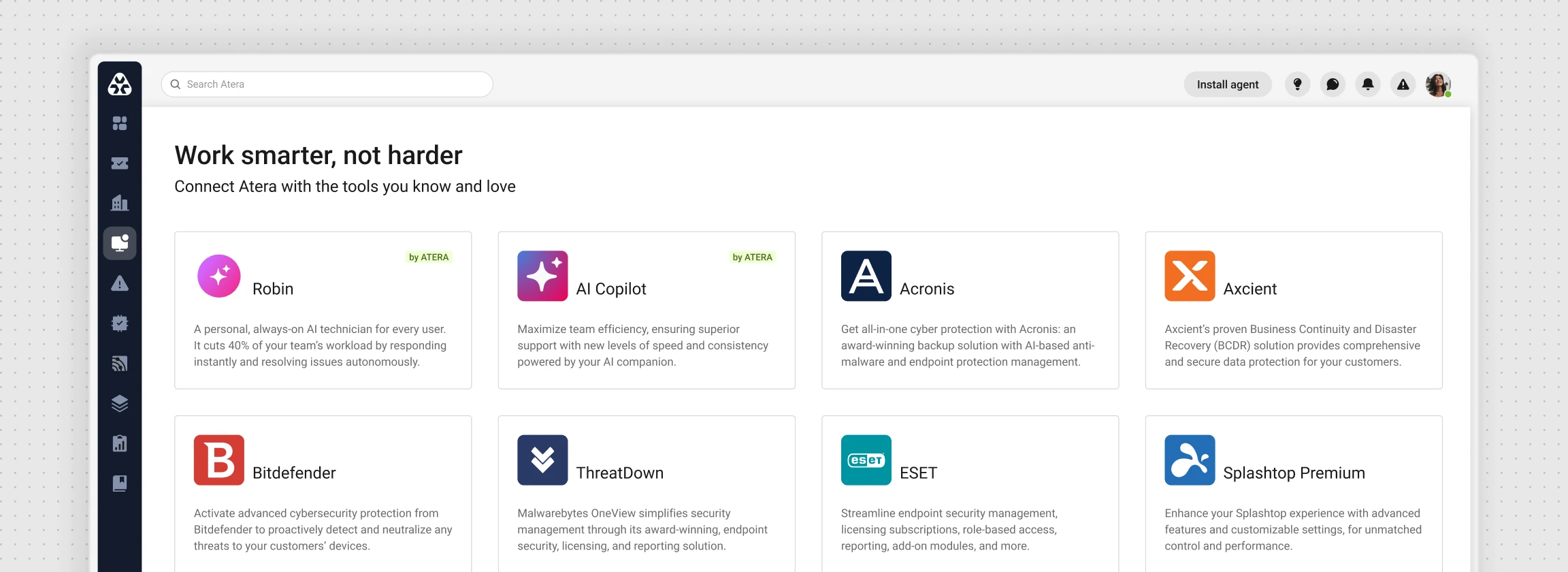Image resolution: width=1568 pixels, height=572 pixels.
Task: Click the search magnifier icon
Action: 176,84
